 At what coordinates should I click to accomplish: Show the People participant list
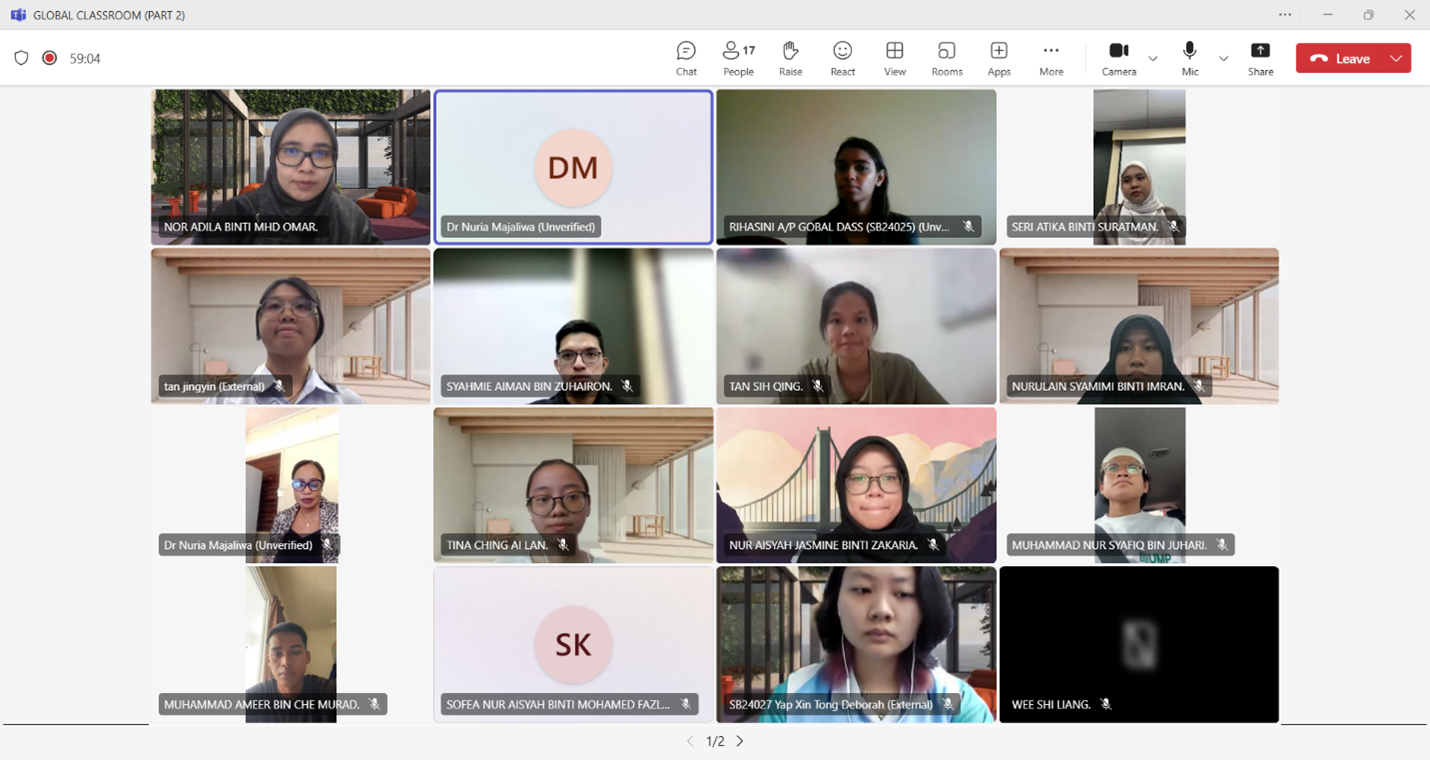click(x=738, y=58)
